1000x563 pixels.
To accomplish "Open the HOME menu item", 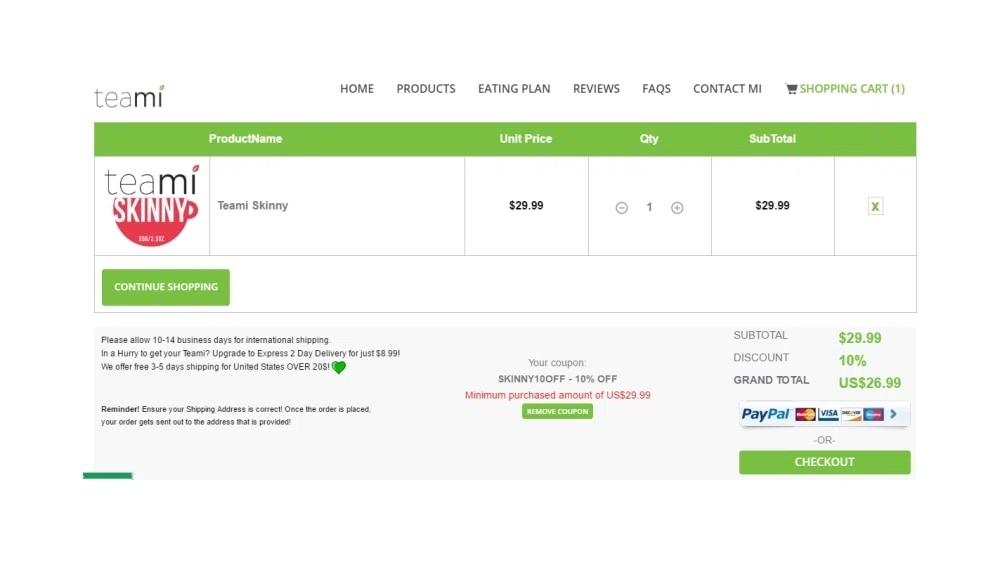I will point(357,89).
